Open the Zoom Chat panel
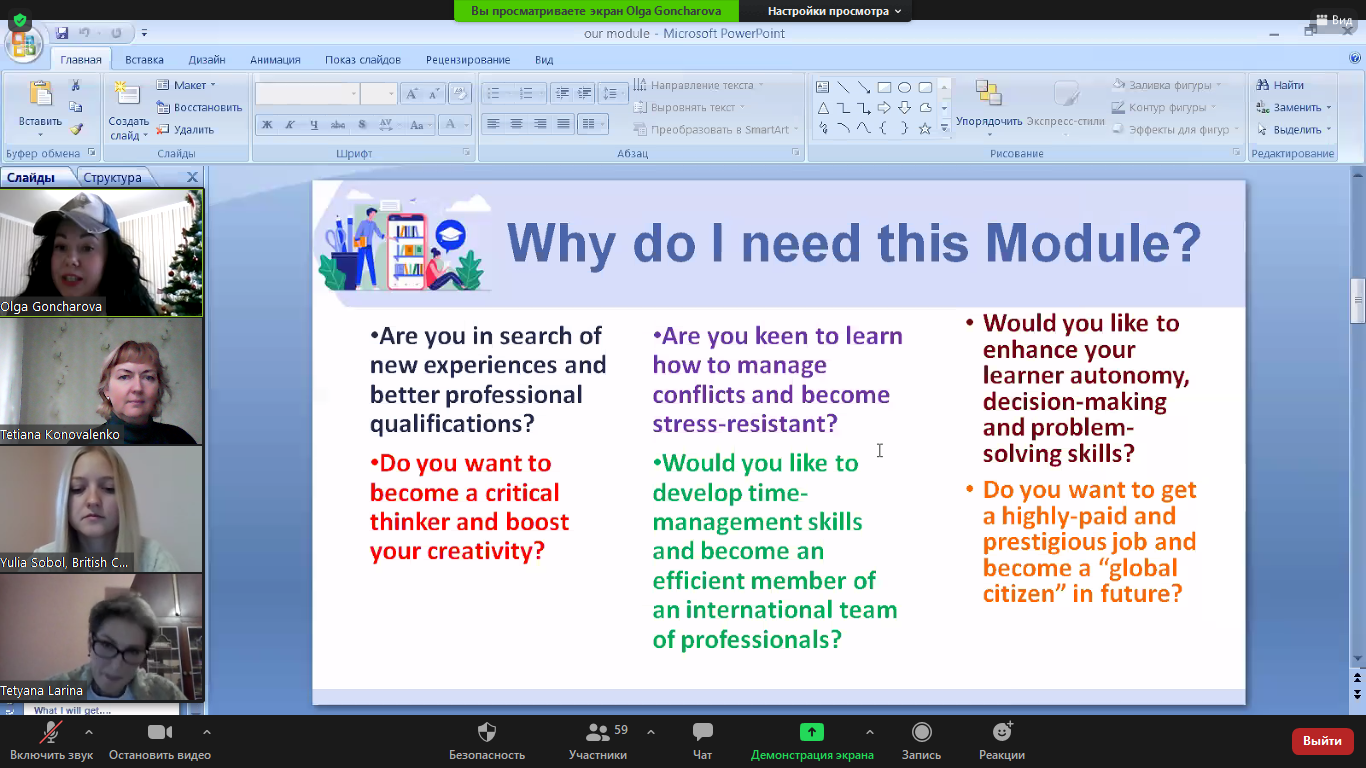The width and height of the screenshot is (1366, 768). 702,733
